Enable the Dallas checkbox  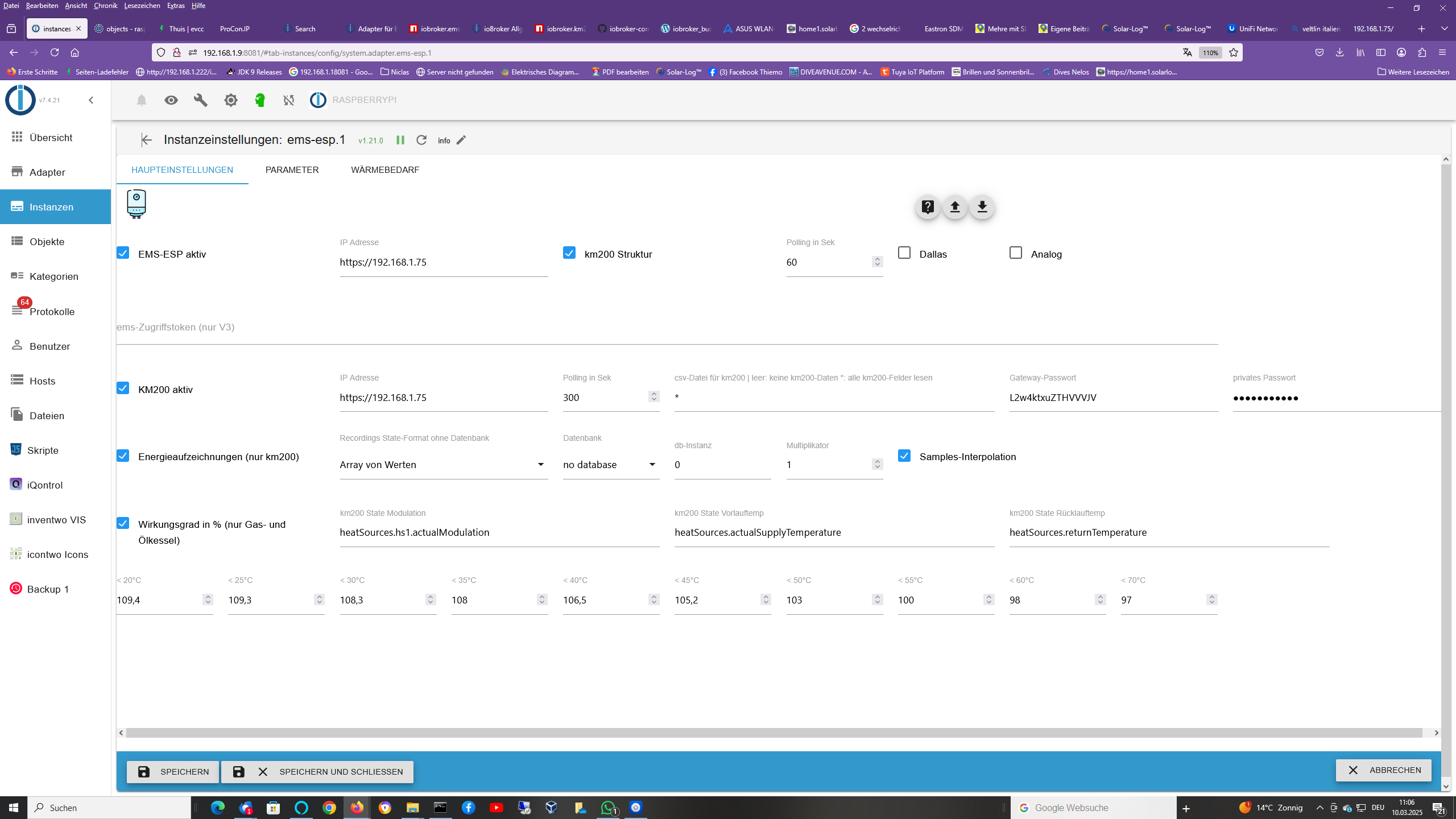click(904, 253)
